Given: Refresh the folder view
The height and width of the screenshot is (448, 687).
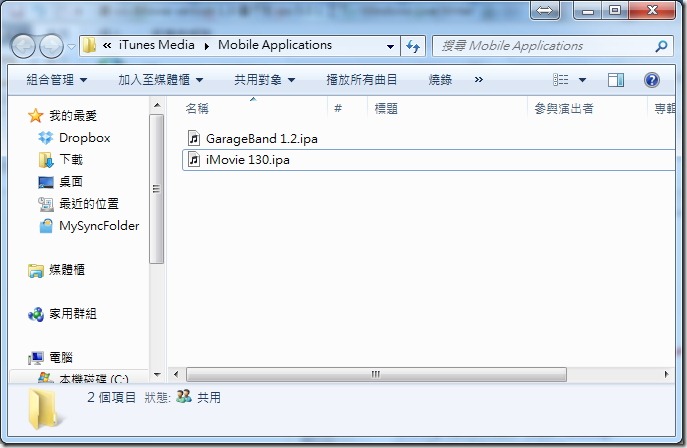Looking at the screenshot, I should (413, 46).
